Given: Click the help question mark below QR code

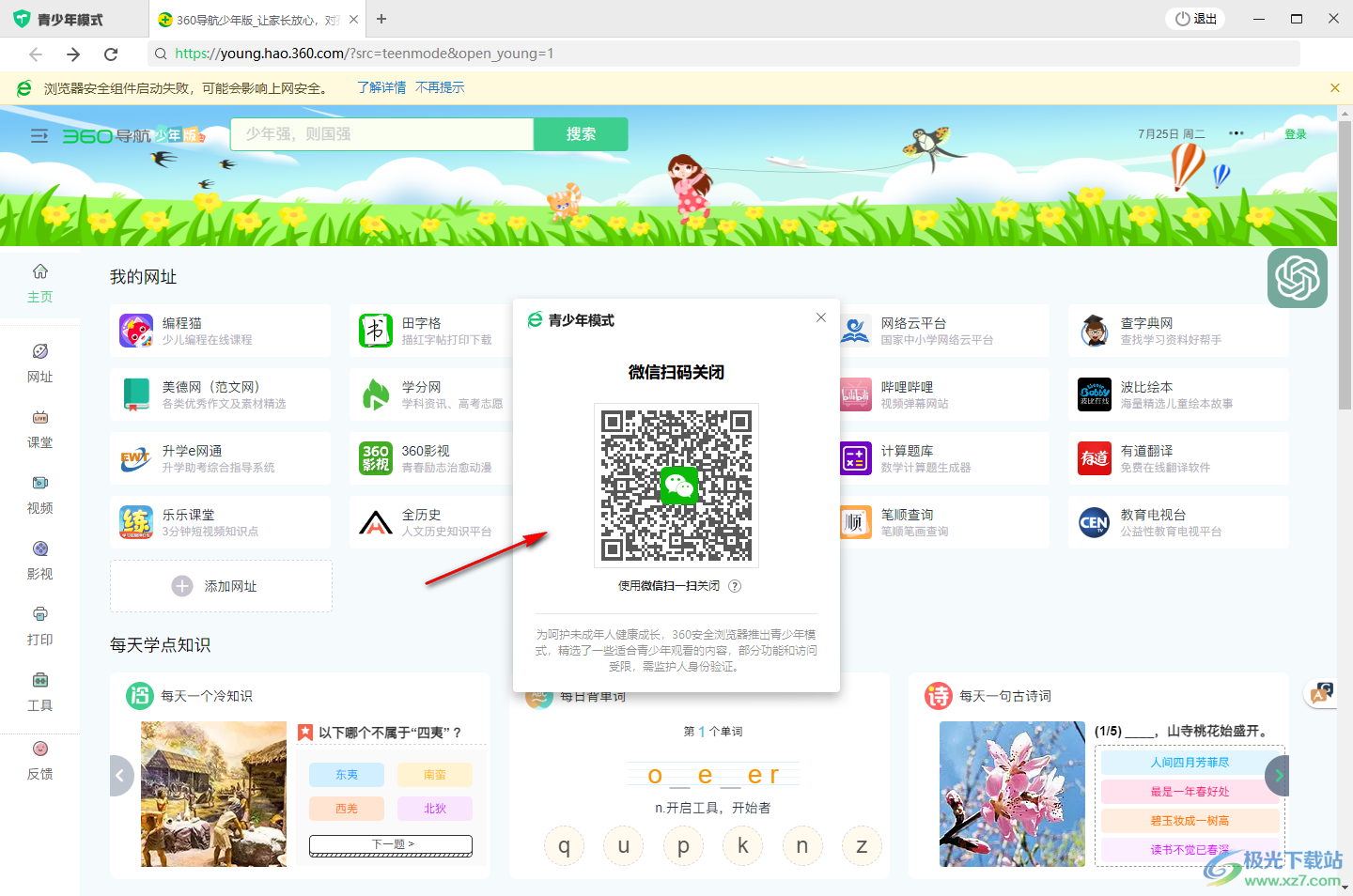Looking at the screenshot, I should click(x=735, y=586).
